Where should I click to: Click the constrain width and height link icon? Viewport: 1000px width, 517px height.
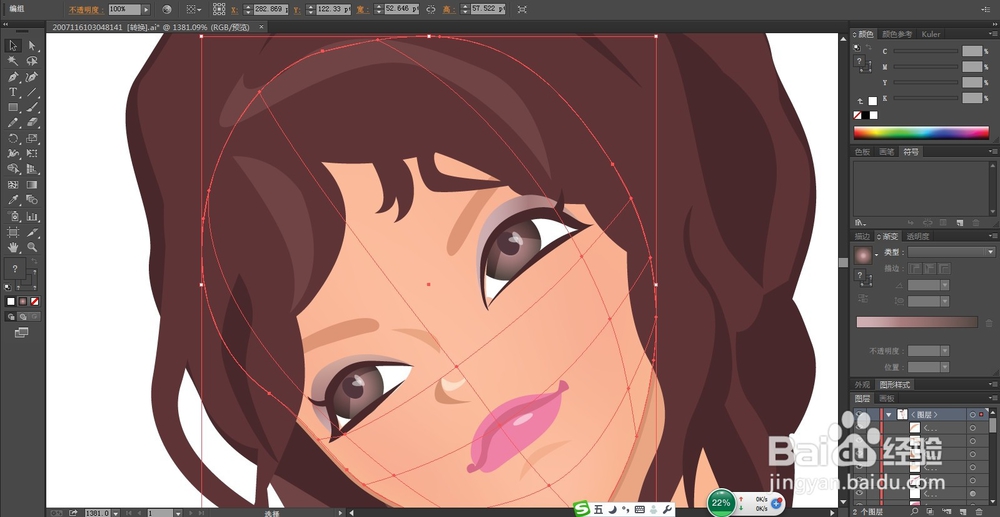coord(431,10)
